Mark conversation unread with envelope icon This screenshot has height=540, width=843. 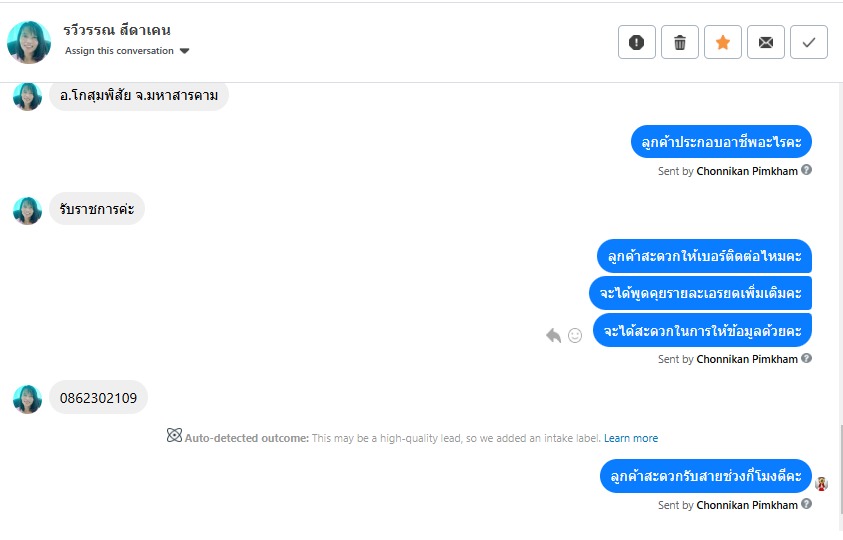click(766, 42)
